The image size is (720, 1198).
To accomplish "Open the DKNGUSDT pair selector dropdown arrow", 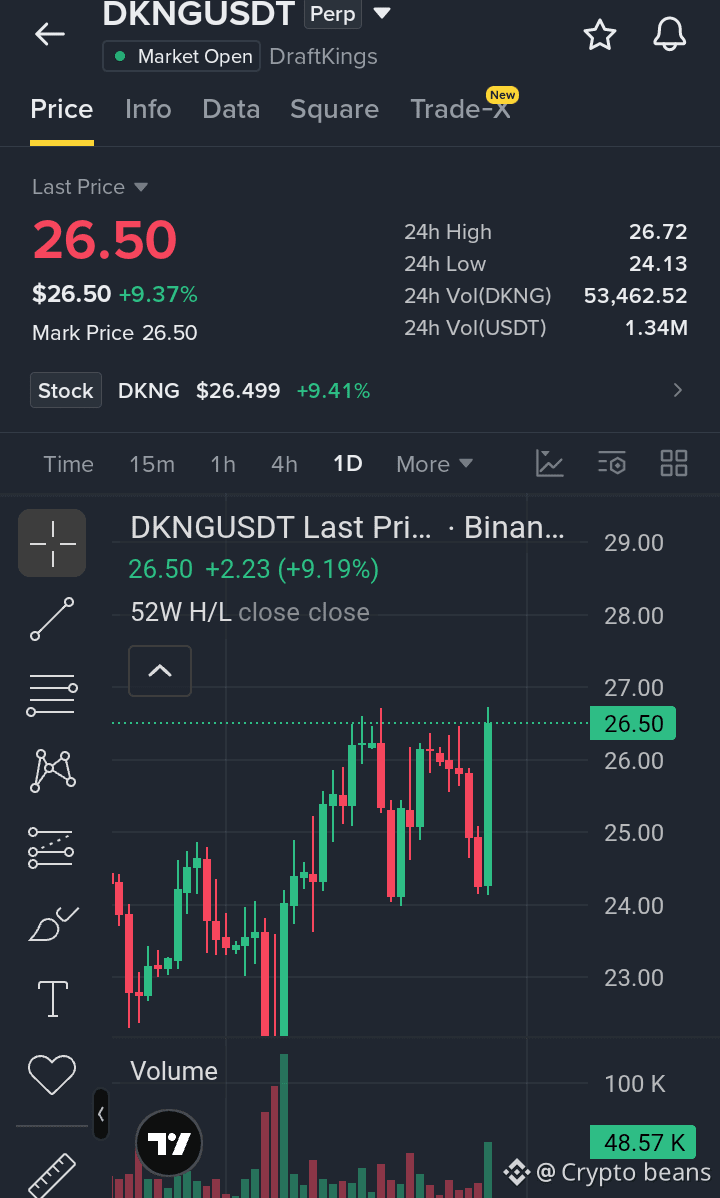I will coord(382,13).
